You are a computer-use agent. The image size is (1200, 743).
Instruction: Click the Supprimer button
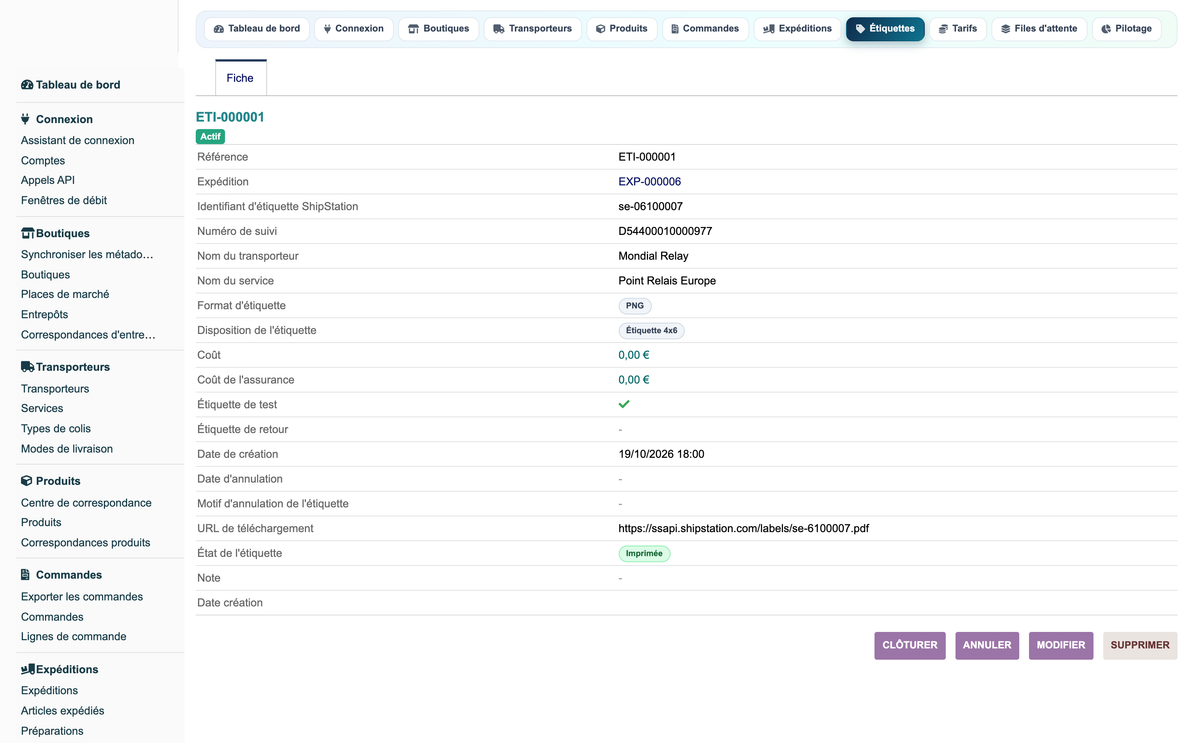pyautogui.click(x=1140, y=645)
